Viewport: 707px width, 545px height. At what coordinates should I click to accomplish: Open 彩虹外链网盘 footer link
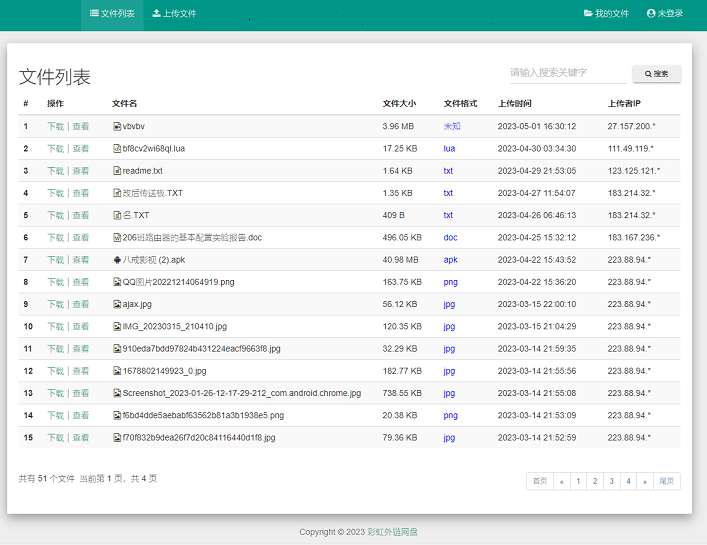[x=392, y=532]
